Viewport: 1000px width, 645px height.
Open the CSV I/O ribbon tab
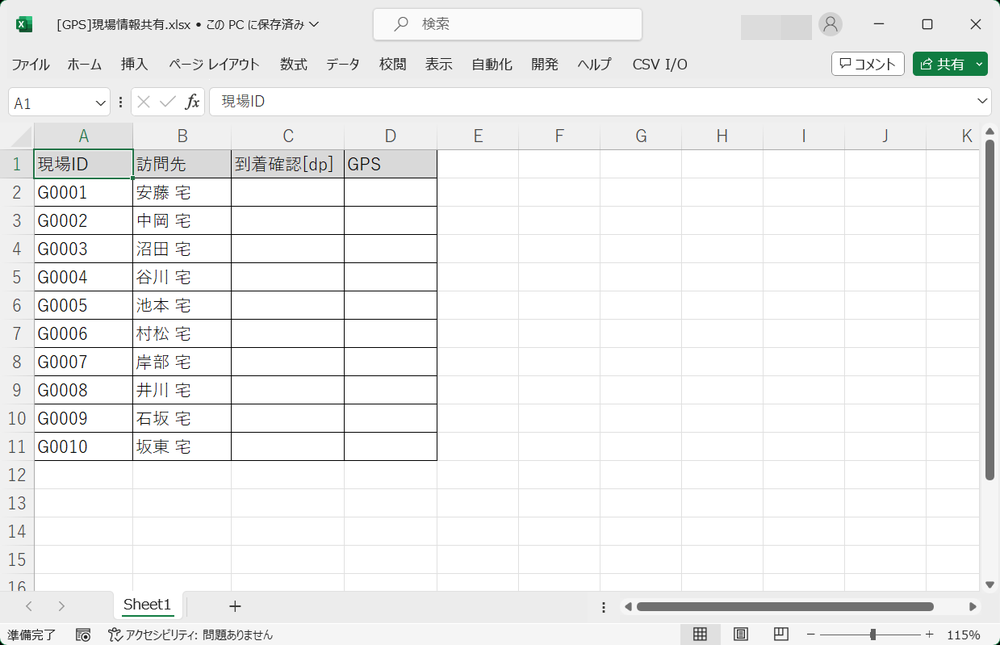click(659, 64)
